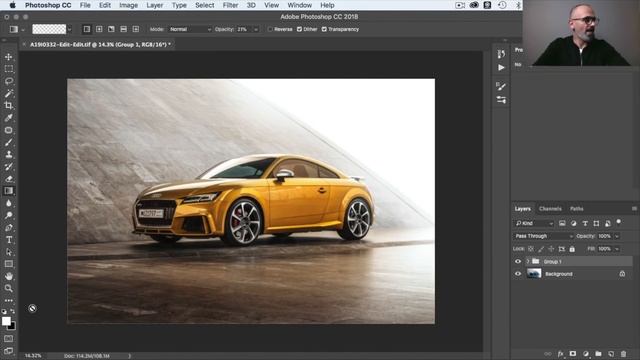
Task: Select the Rectangle shape tool
Action: [x=9, y=264]
